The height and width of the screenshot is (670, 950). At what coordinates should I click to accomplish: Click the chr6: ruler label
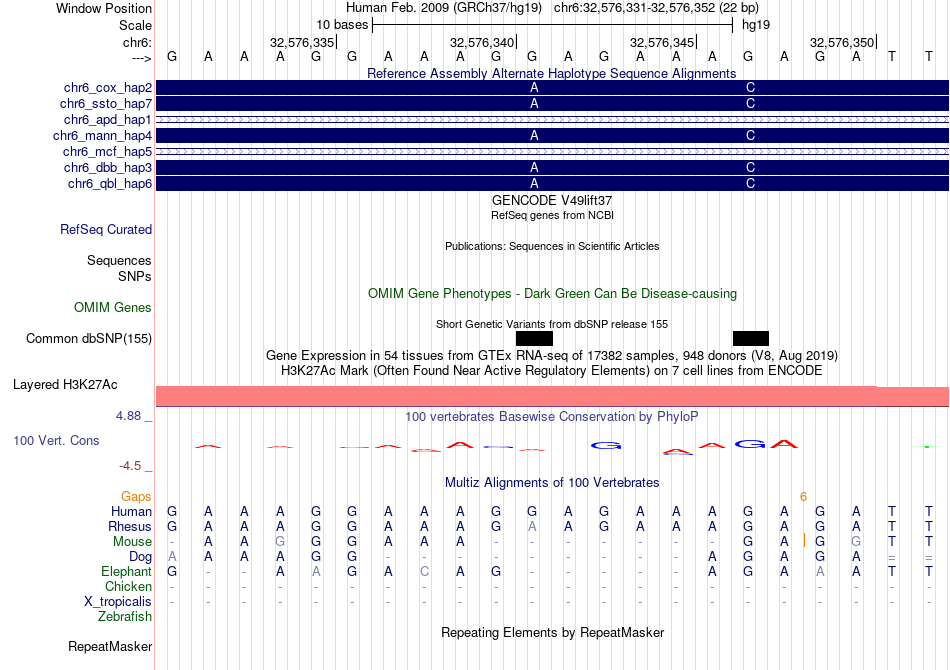click(x=138, y=42)
